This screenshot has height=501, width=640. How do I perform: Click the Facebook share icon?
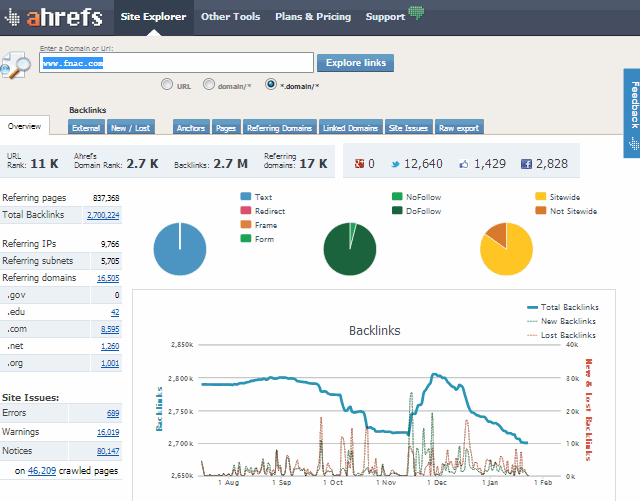tap(526, 164)
